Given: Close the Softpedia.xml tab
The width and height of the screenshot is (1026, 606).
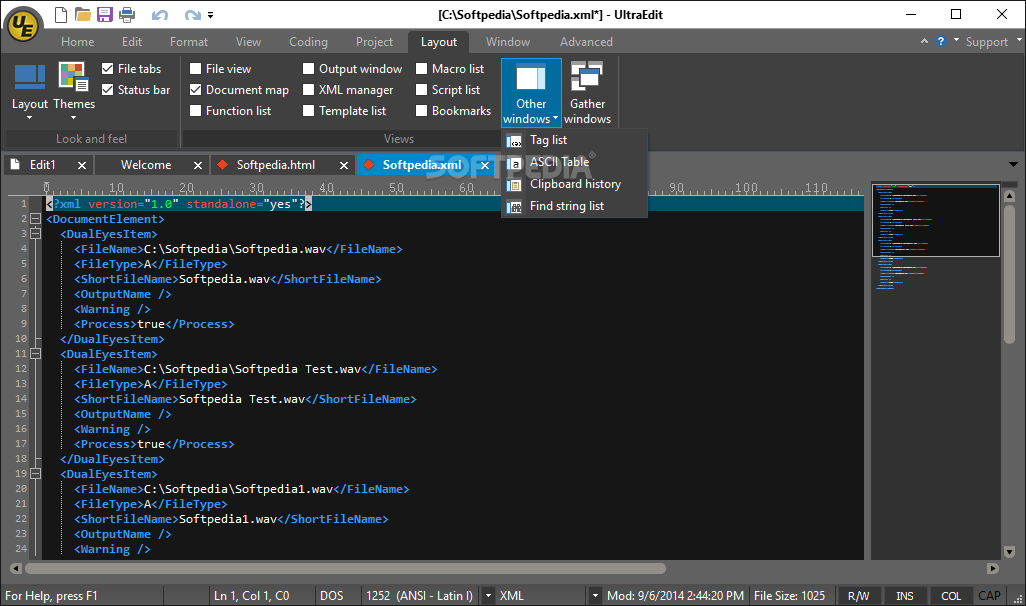Looking at the screenshot, I should click(485, 166).
